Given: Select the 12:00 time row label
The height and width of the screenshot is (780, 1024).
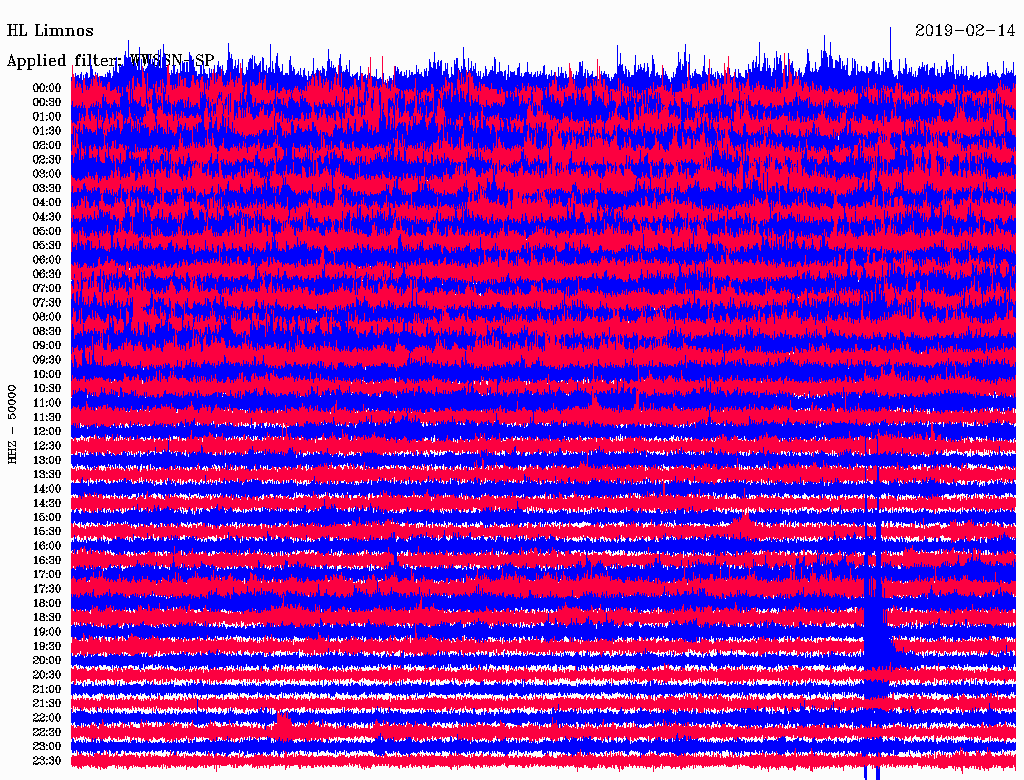Looking at the screenshot, I should (47, 432).
